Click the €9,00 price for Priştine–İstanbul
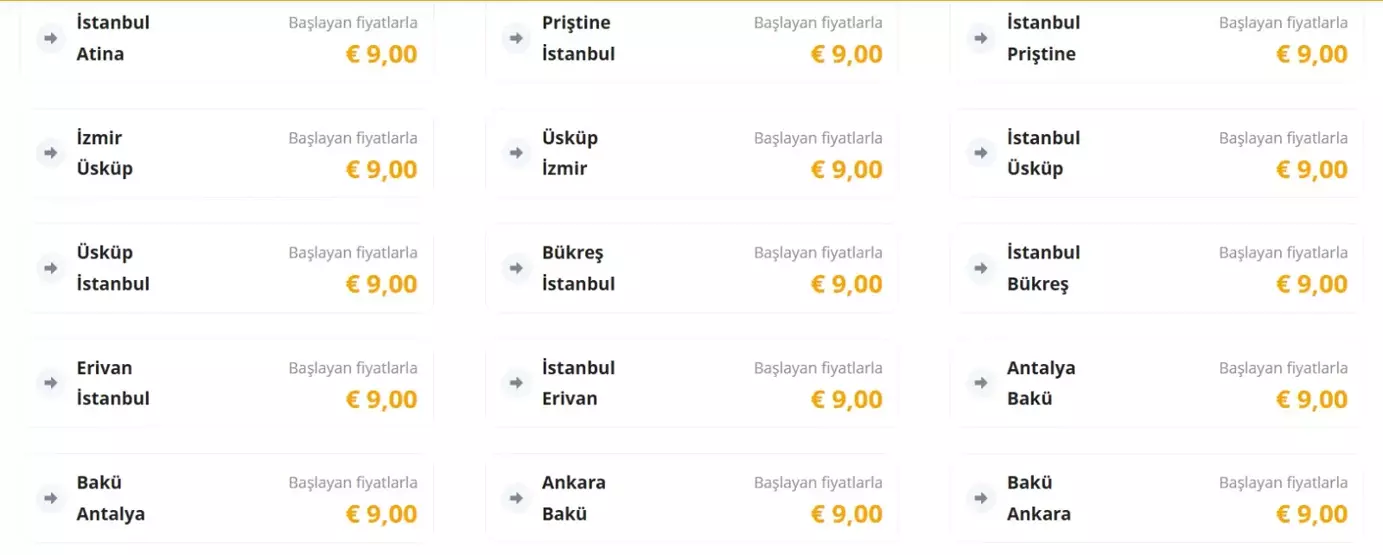The width and height of the screenshot is (1383, 555). (846, 54)
